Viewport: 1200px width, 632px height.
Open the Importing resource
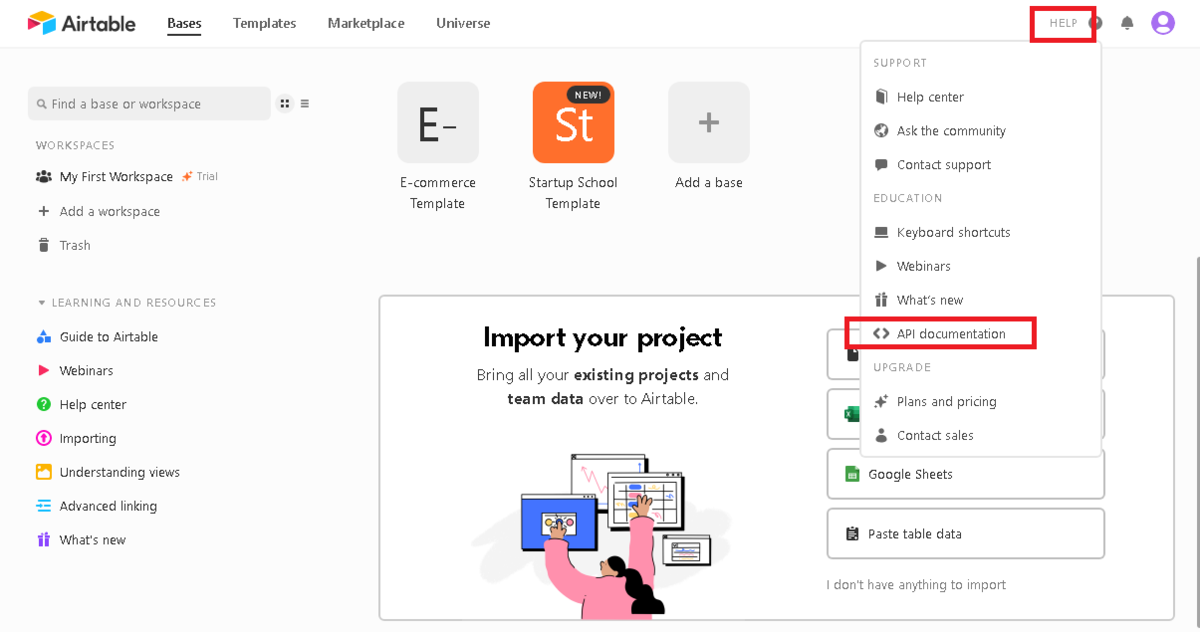tap(88, 439)
